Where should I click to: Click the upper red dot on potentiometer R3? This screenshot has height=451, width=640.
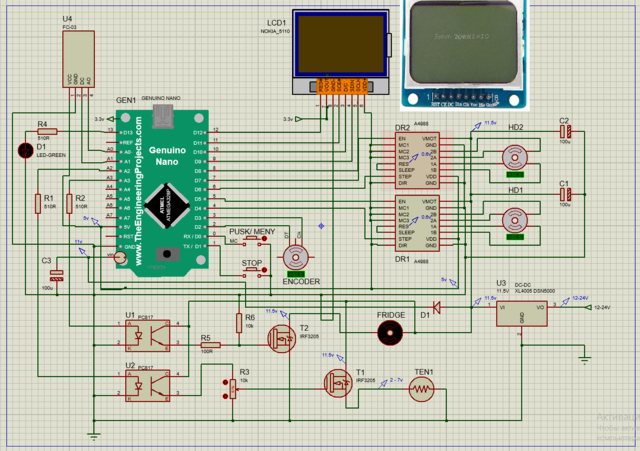pos(225,382)
